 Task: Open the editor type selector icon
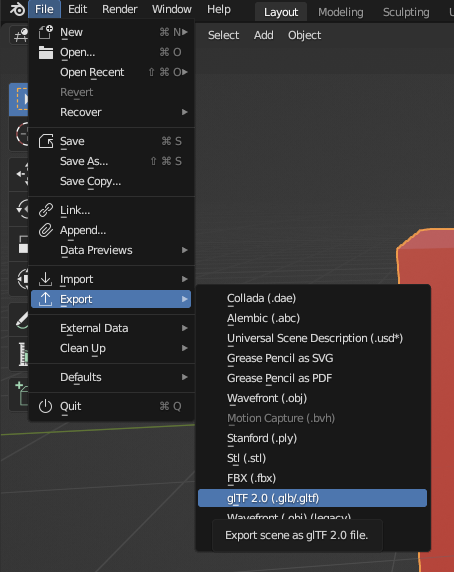(19, 35)
